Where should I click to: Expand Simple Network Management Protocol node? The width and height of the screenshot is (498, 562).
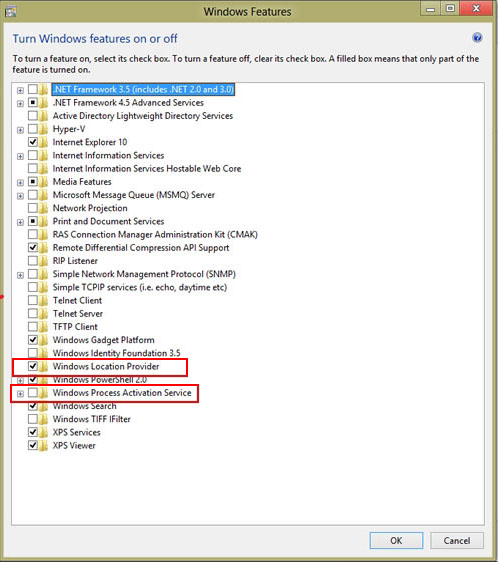click(20, 275)
